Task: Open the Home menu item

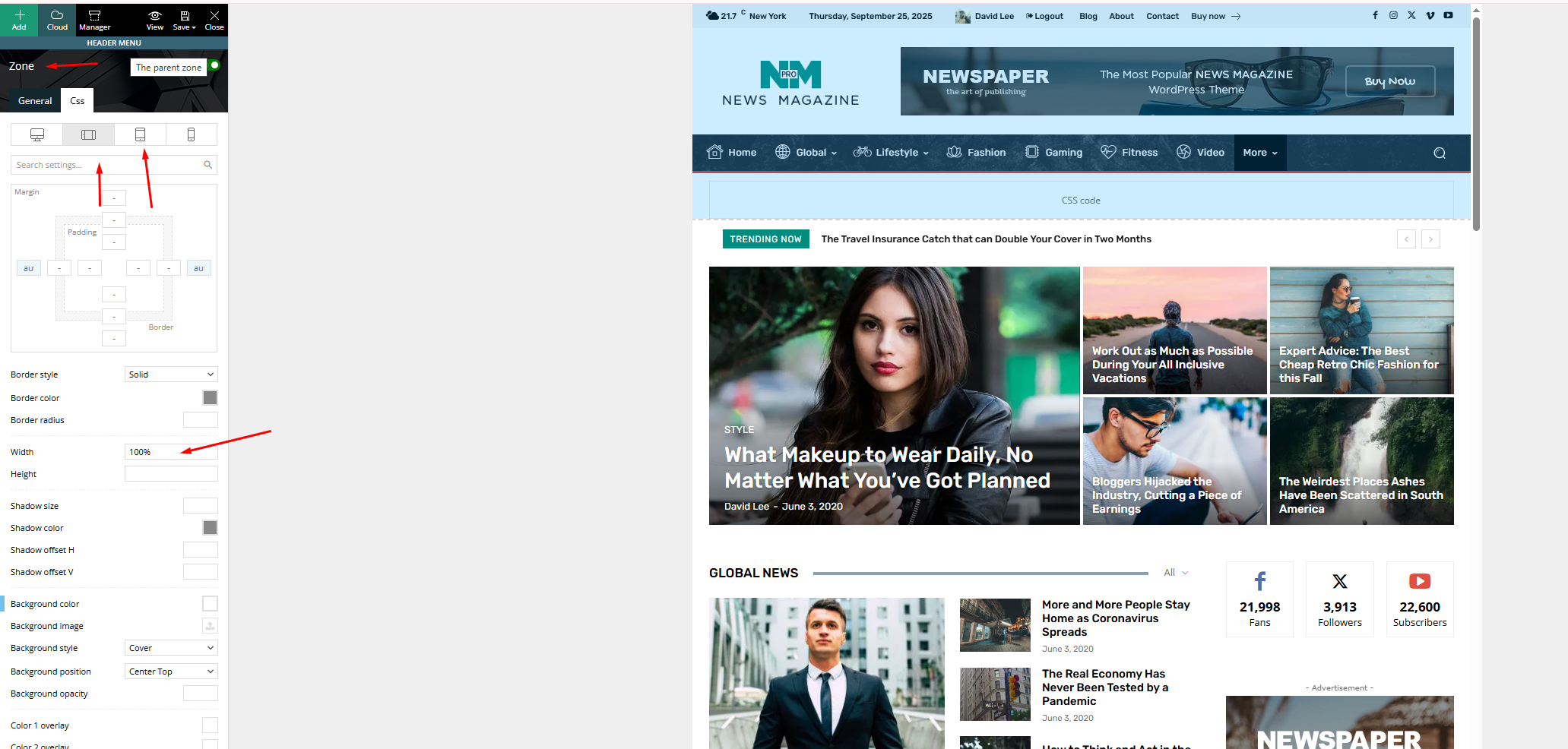Action: point(731,153)
